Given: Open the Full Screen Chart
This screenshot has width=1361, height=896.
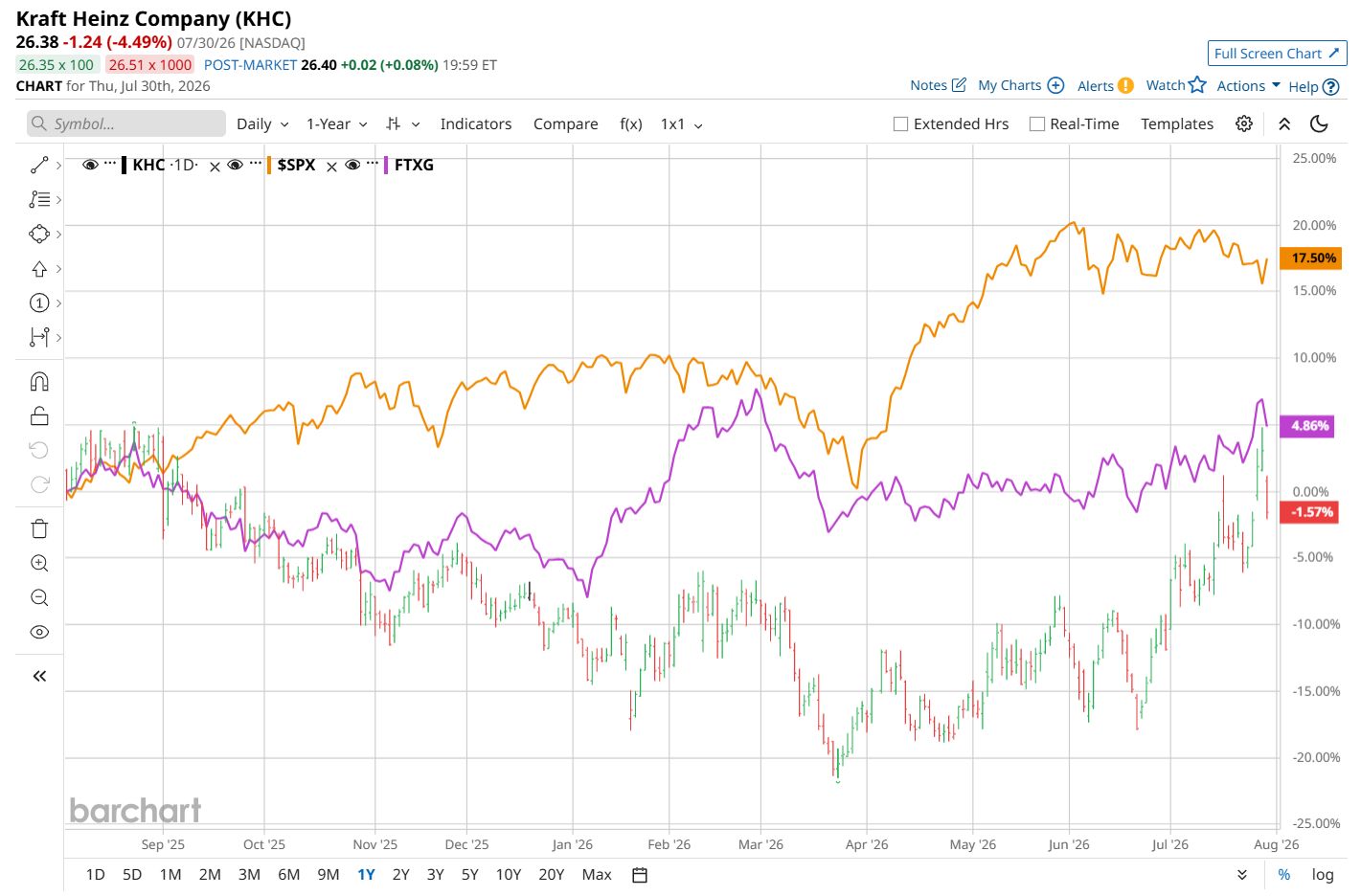Looking at the screenshot, I should 1277,54.
